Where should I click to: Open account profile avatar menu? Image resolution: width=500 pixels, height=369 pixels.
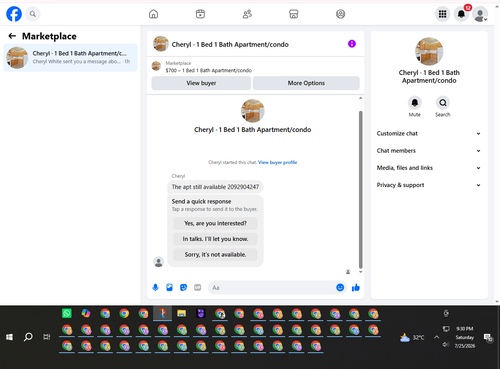(480, 14)
